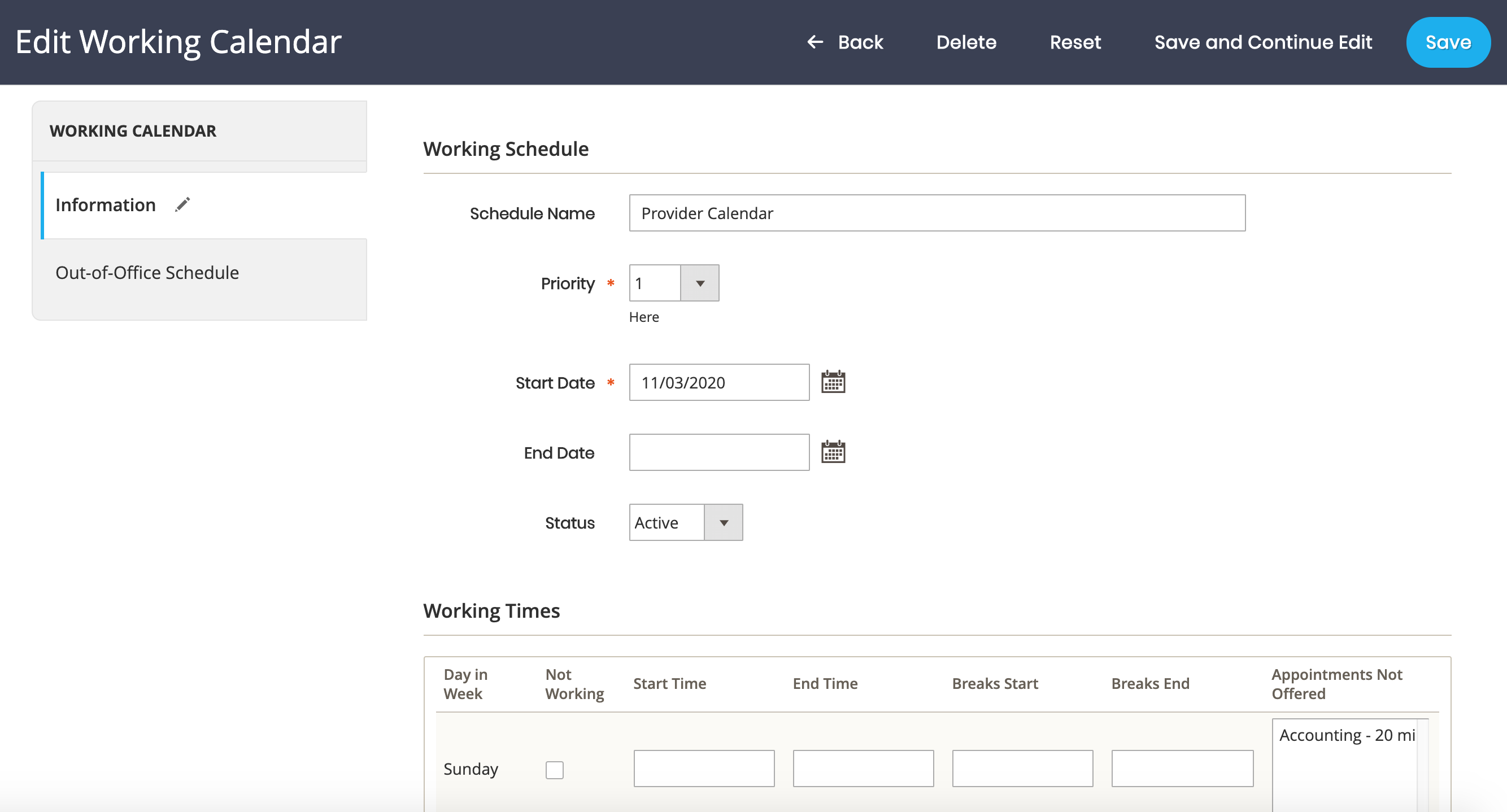1507x812 pixels.
Task: Click the Reset button
Action: coord(1075,42)
